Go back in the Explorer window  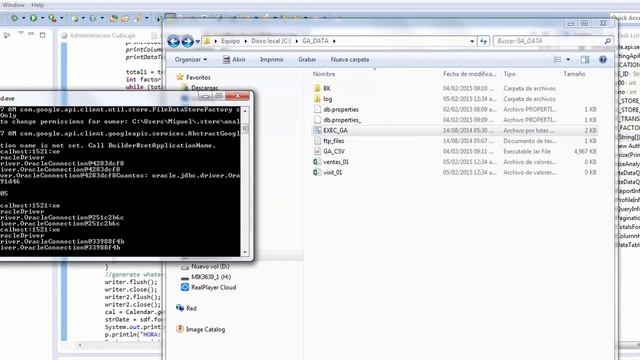pos(173,41)
